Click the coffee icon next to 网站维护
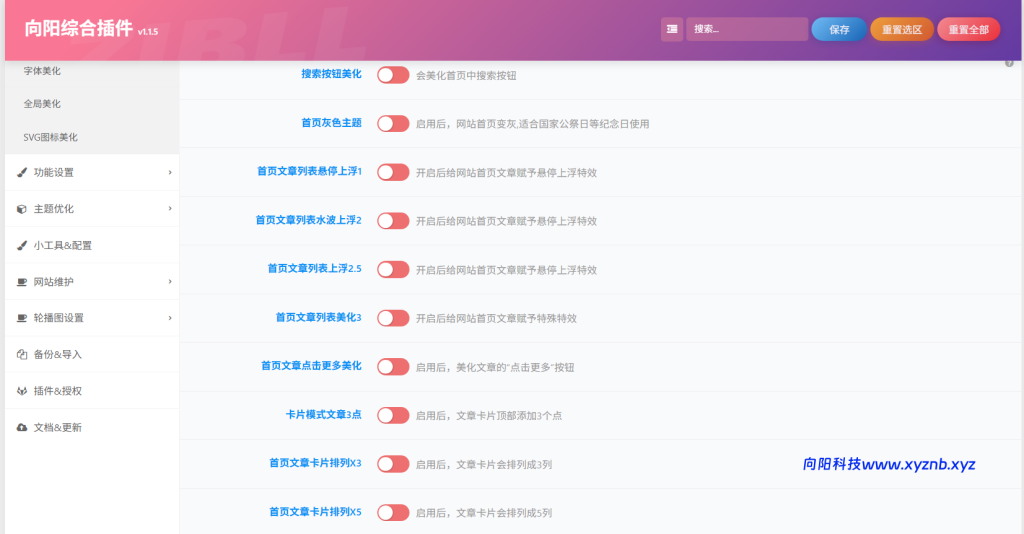 tap(22, 282)
